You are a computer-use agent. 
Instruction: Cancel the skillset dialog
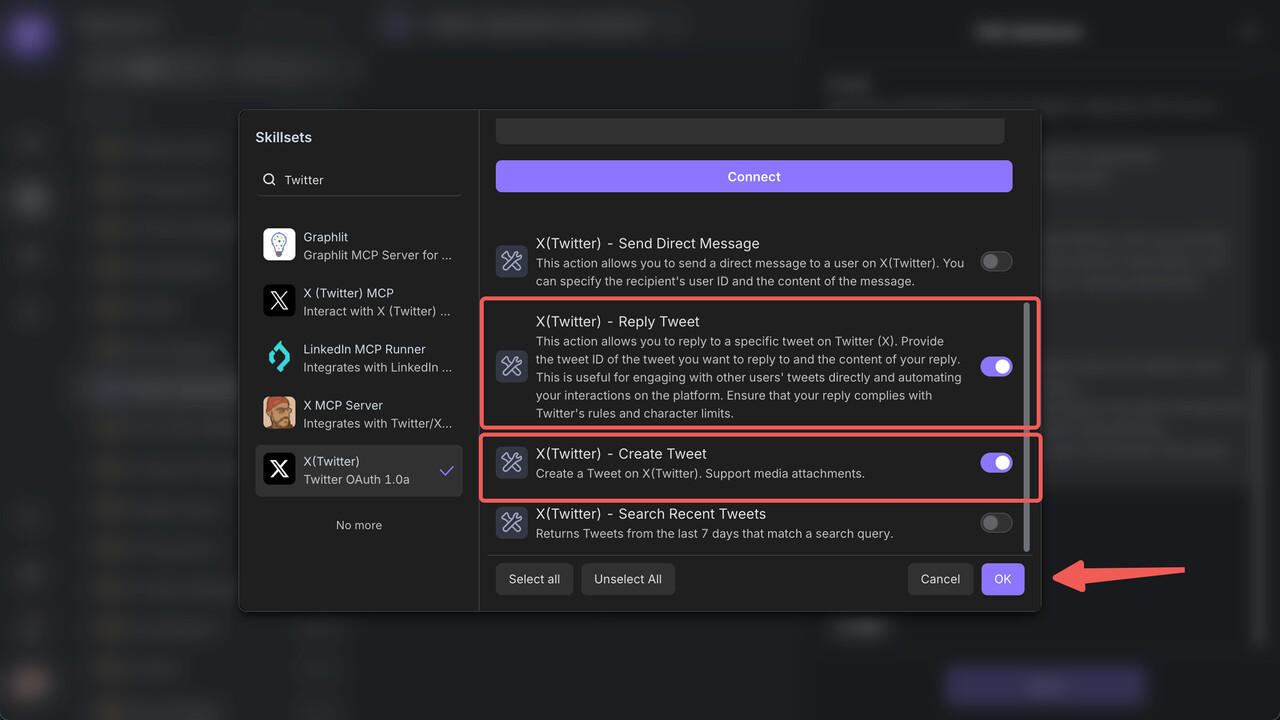(940, 579)
